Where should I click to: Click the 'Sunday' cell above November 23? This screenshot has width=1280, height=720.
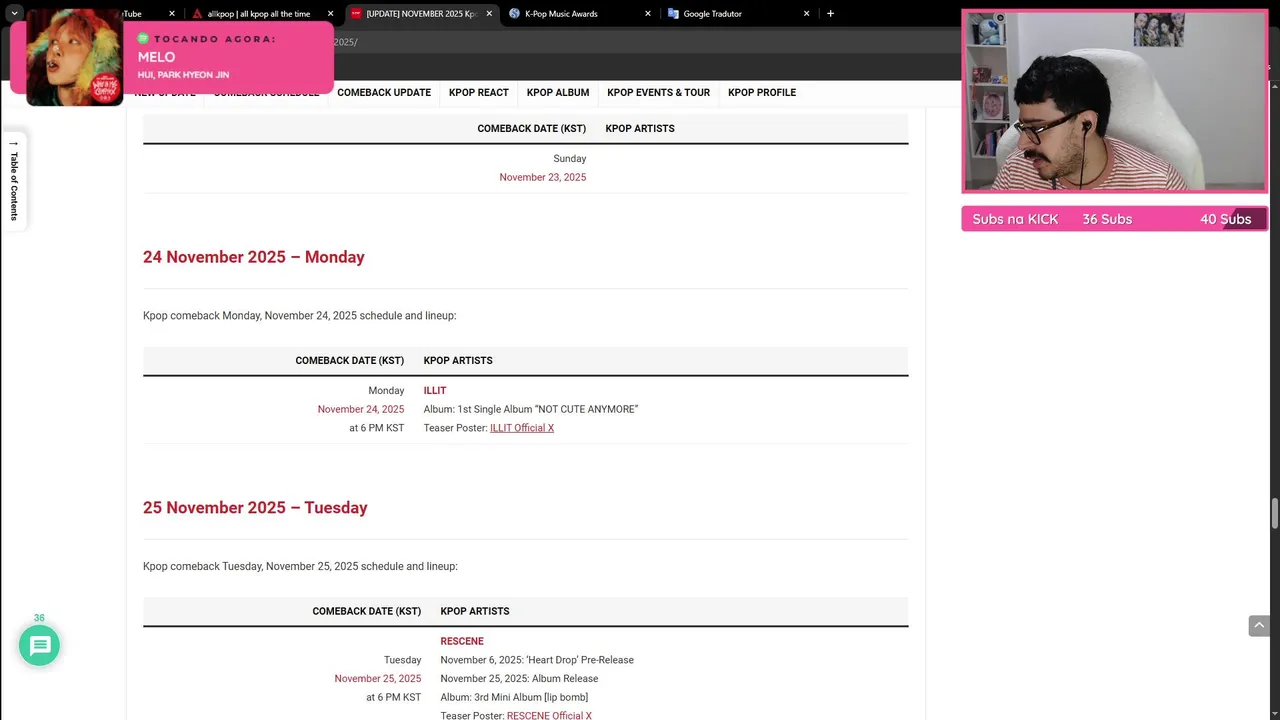(x=570, y=159)
